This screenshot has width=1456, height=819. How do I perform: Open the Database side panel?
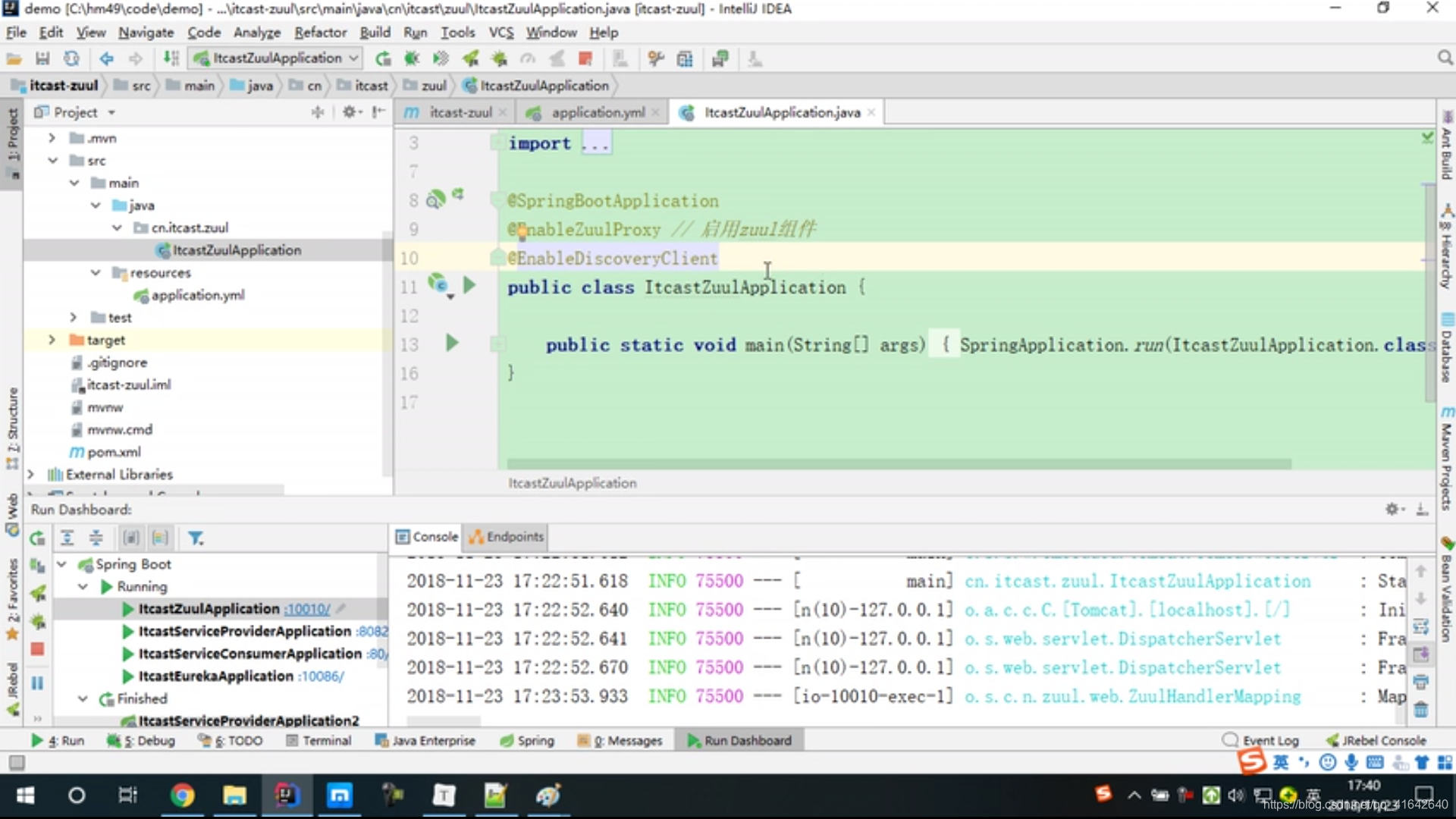tap(1447, 347)
